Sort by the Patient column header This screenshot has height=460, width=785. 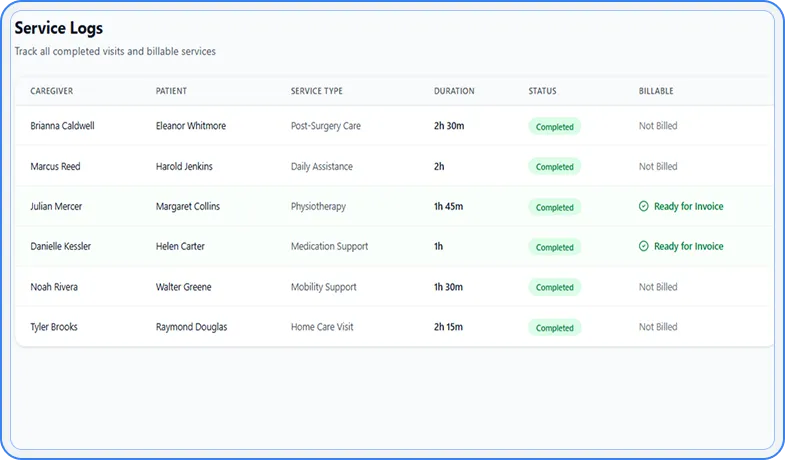(x=171, y=92)
